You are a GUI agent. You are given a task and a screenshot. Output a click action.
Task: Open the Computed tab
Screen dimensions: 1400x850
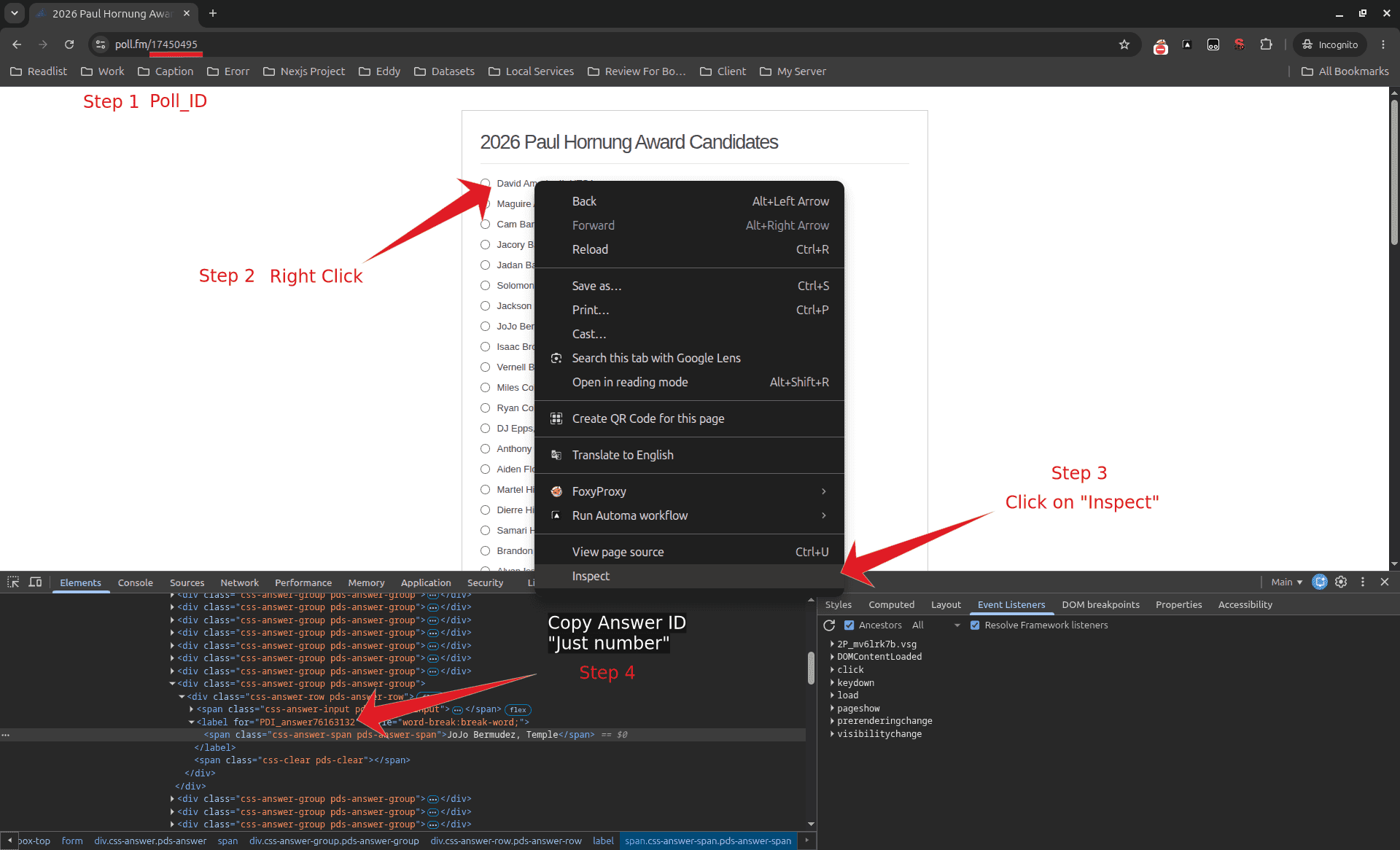click(891, 604)
